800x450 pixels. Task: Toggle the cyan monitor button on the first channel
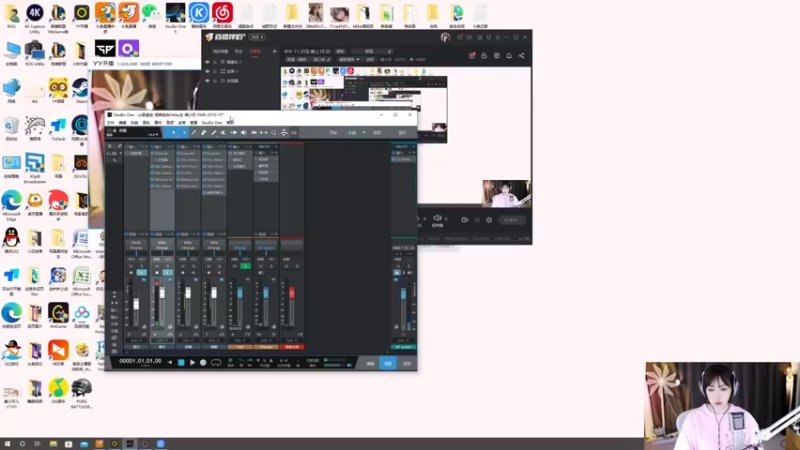pos(141,272)
